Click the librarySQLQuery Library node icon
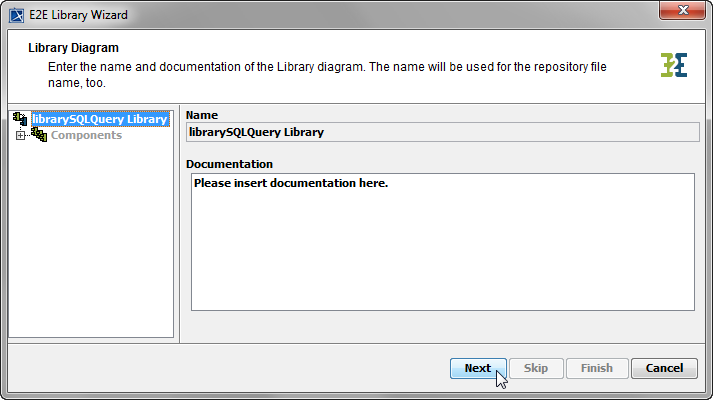The width and height of the screenshot is (713, 400). [x=21, y=119]
